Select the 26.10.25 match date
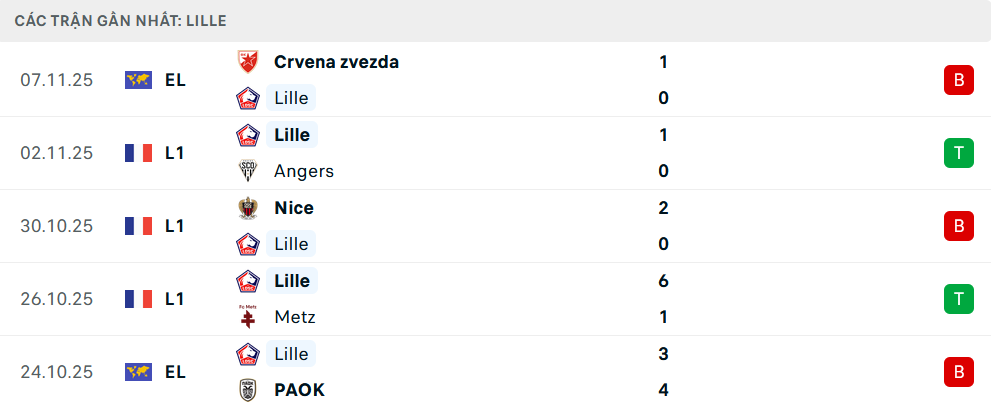 tap(56, 299)
